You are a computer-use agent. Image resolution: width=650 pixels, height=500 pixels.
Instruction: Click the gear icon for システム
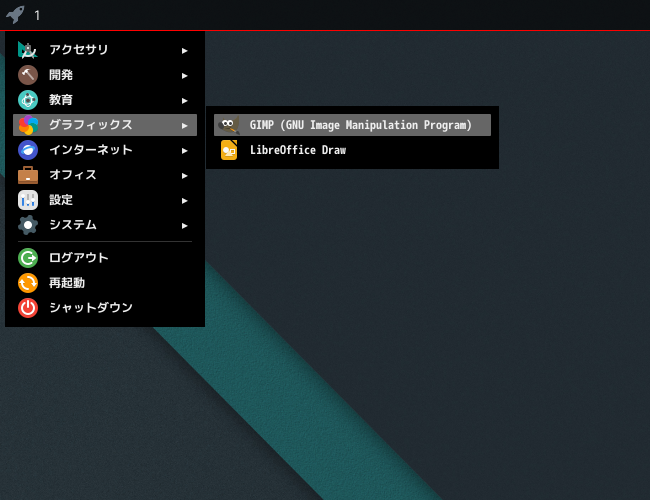coord(28,225)
